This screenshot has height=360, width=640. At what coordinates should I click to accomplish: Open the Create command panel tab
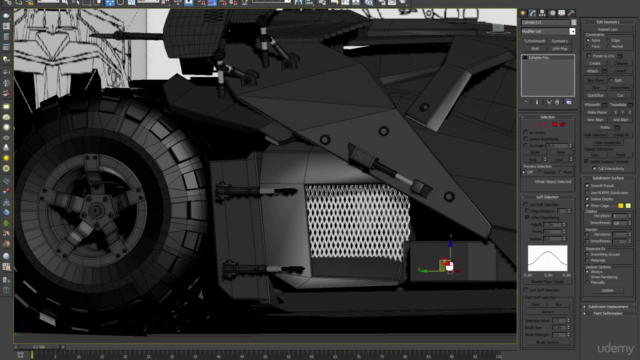(x=523, y=13)
